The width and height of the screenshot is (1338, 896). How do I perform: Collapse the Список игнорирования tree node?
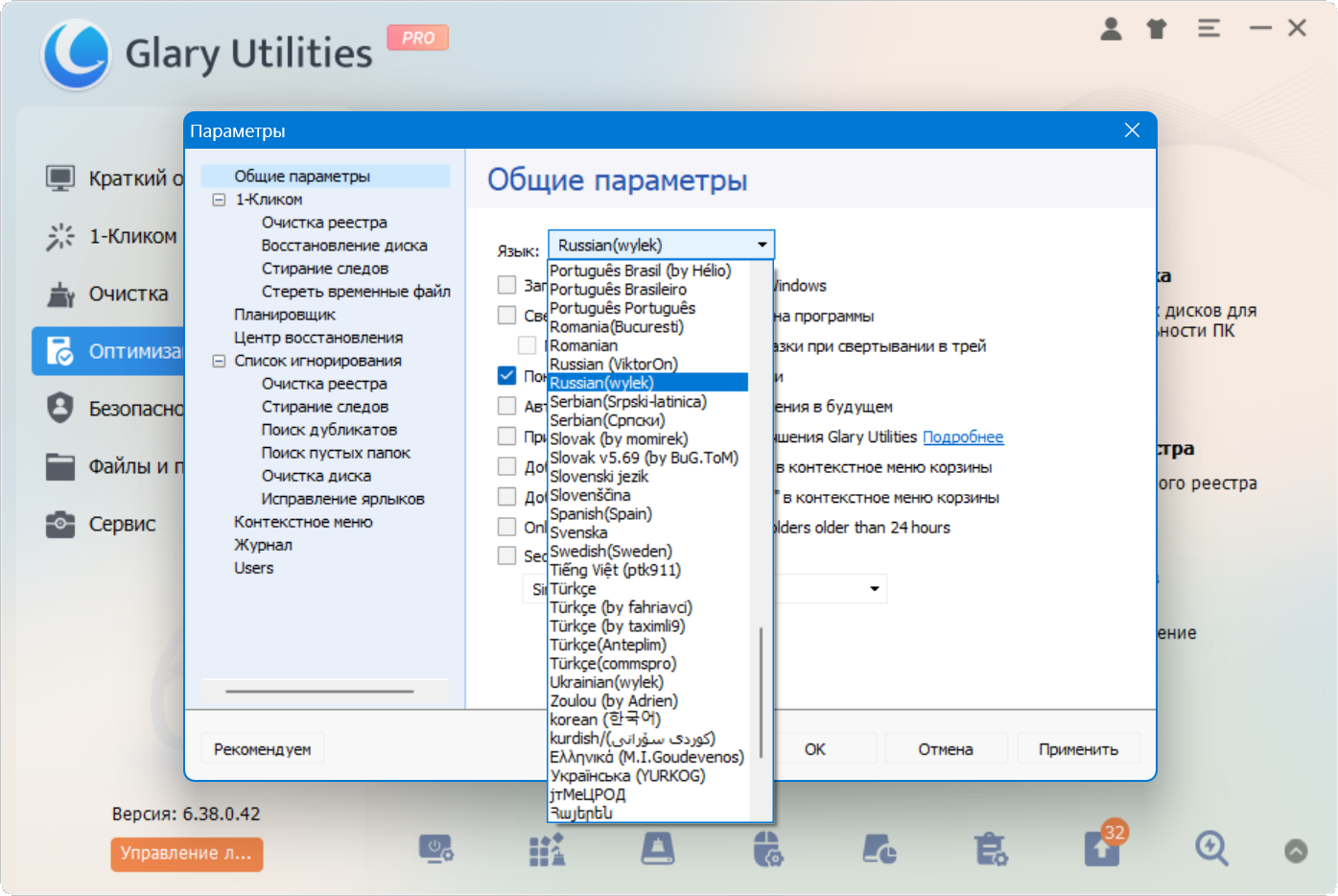(x=219, y=361)
